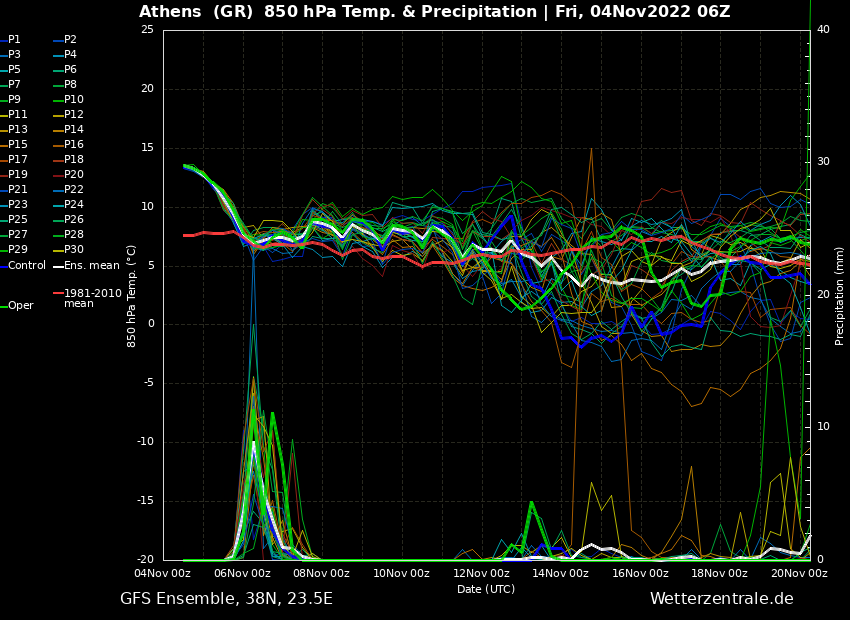Screen dimensions: 850x620
Task: Select the P16 ensemble member label
Action: [68, 144]
